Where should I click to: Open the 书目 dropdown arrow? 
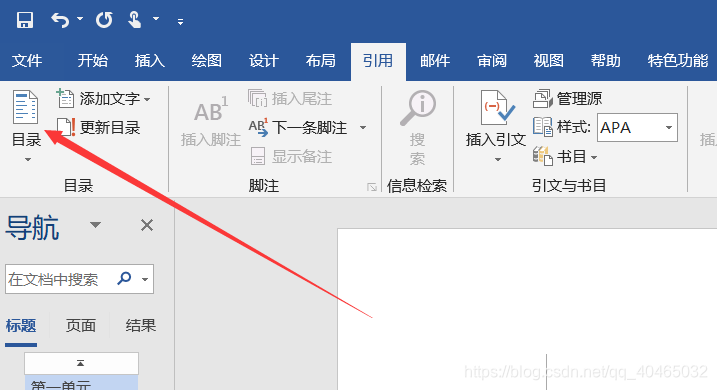click(594, 158)
